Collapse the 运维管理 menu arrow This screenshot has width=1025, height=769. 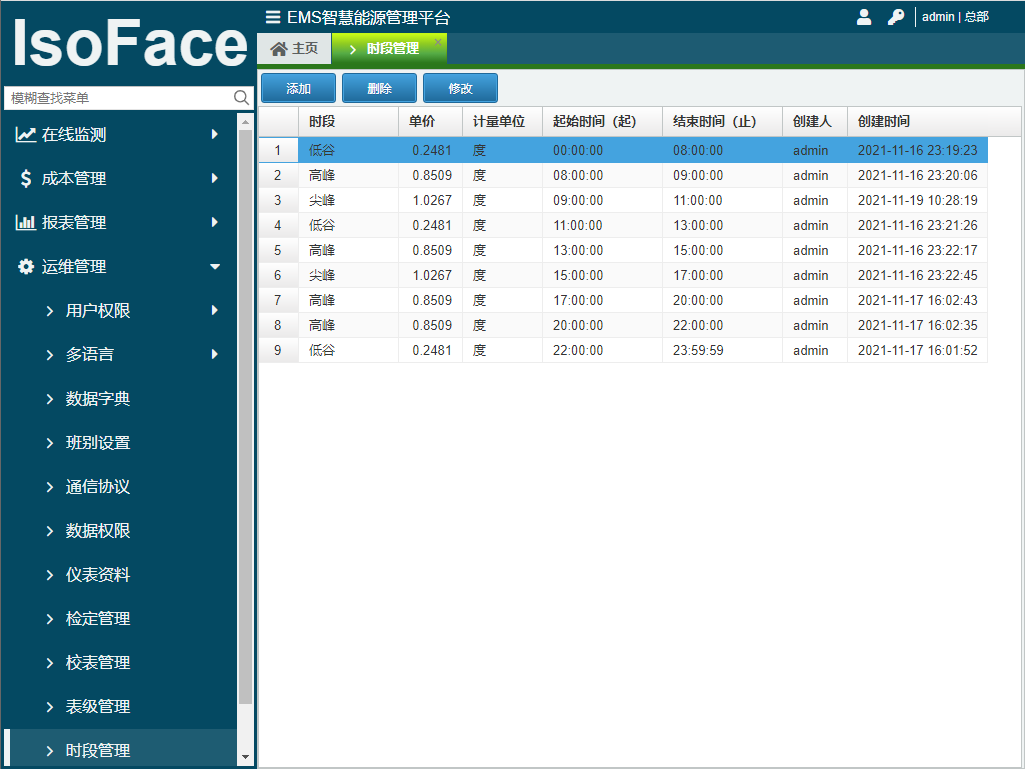pos(214,266)
